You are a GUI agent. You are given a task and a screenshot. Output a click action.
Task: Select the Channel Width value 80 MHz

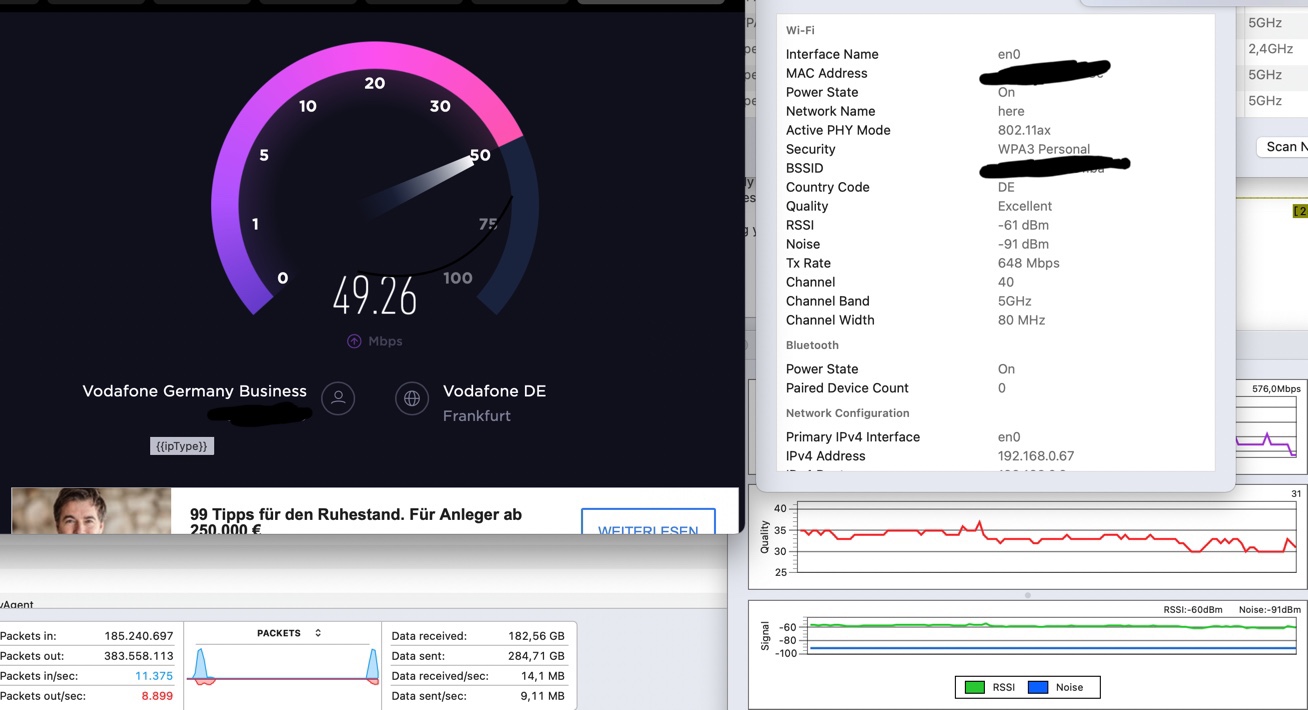point(1021,320)
